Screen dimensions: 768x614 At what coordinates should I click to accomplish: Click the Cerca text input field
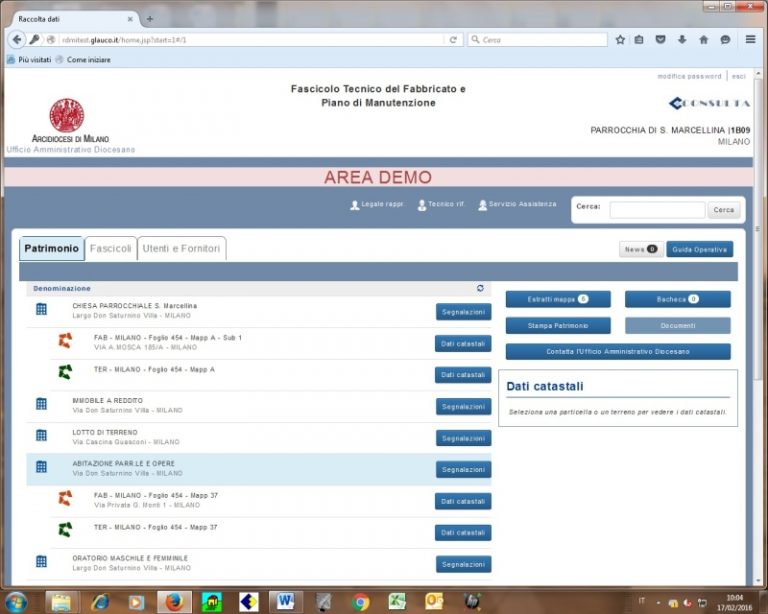tap(656, 210)
